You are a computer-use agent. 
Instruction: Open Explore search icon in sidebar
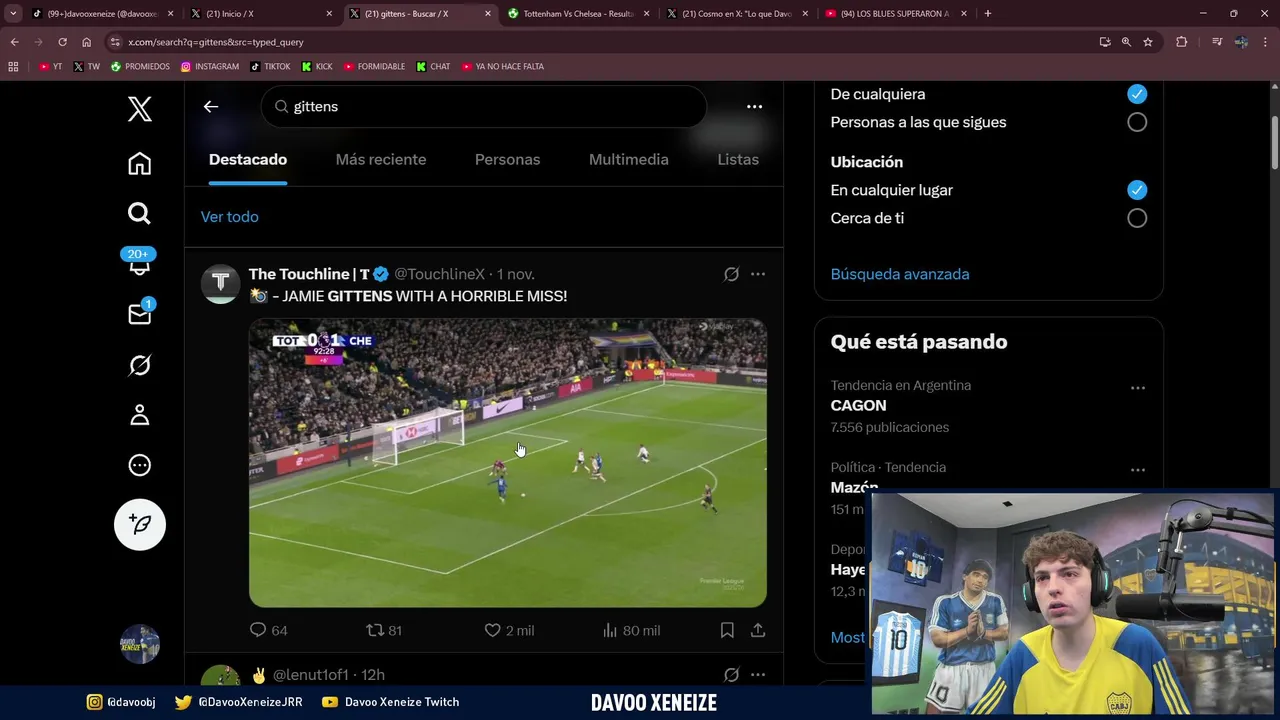coord(140,213)
